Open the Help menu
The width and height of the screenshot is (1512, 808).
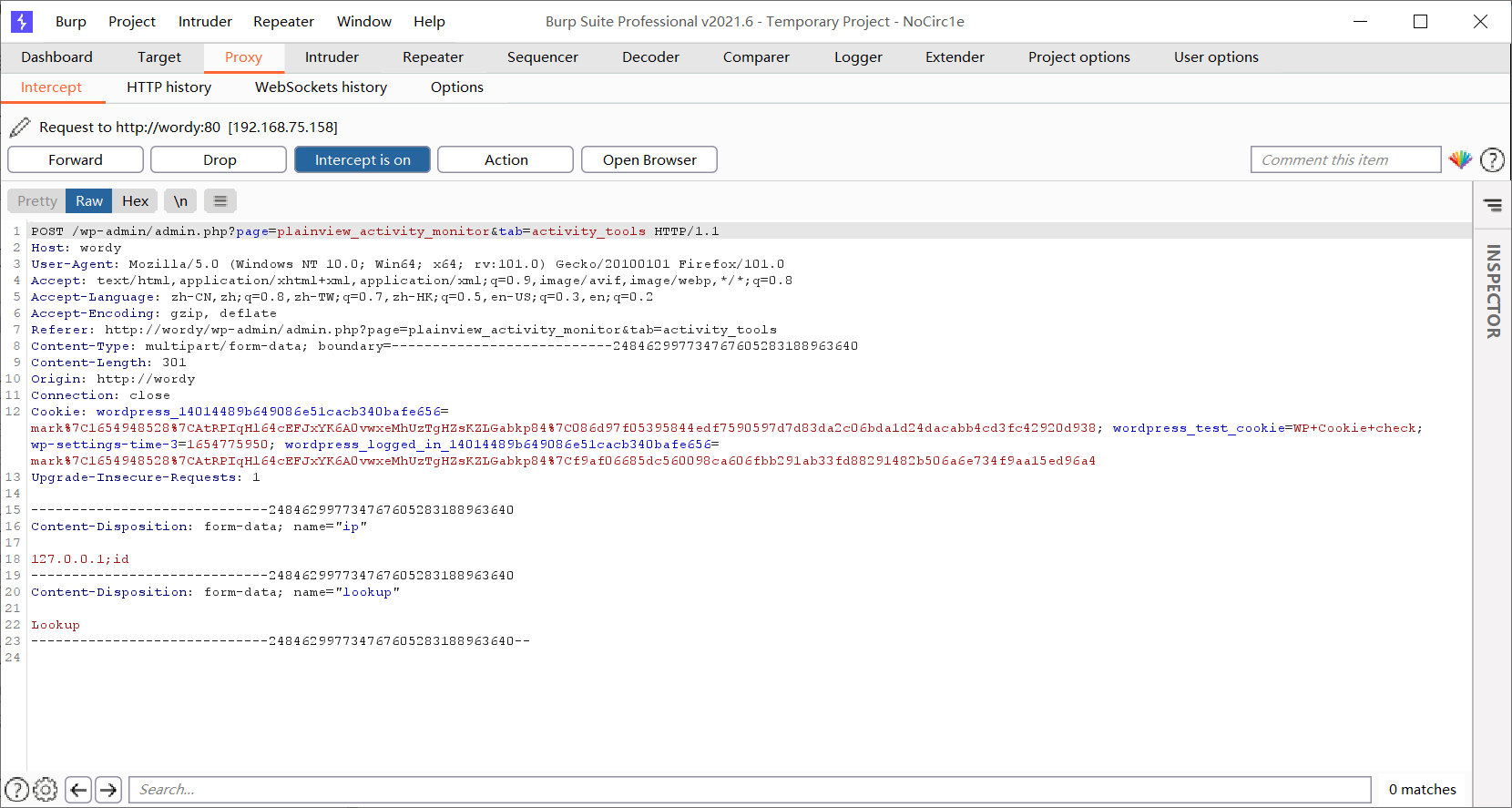(x=429, y=21)
